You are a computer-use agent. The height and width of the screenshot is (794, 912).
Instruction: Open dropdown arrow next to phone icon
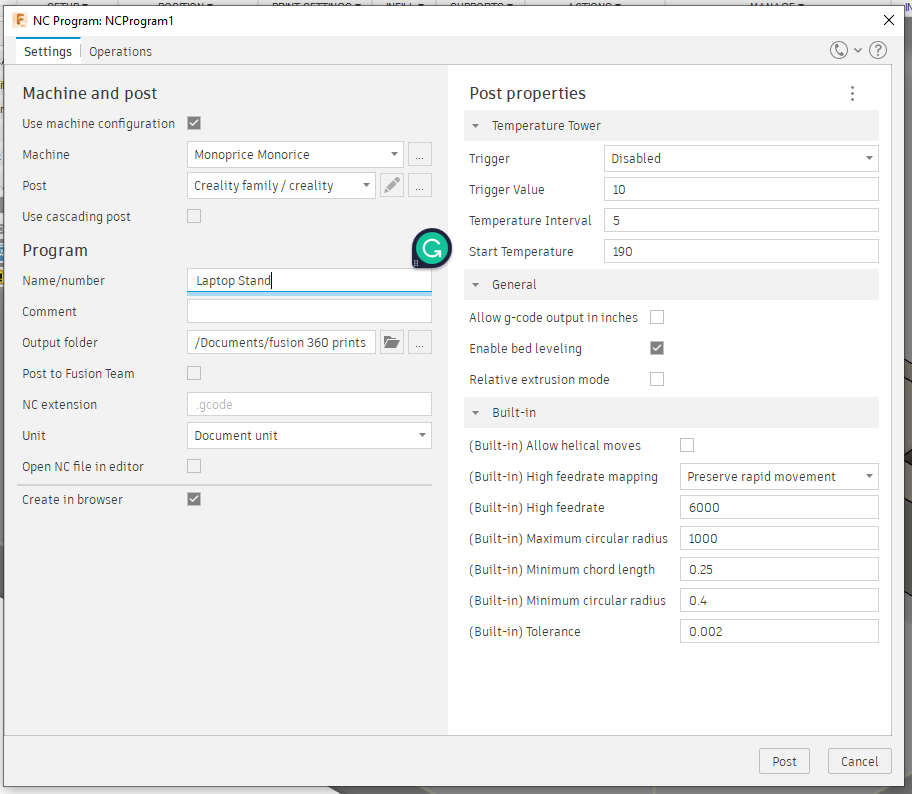858,51
